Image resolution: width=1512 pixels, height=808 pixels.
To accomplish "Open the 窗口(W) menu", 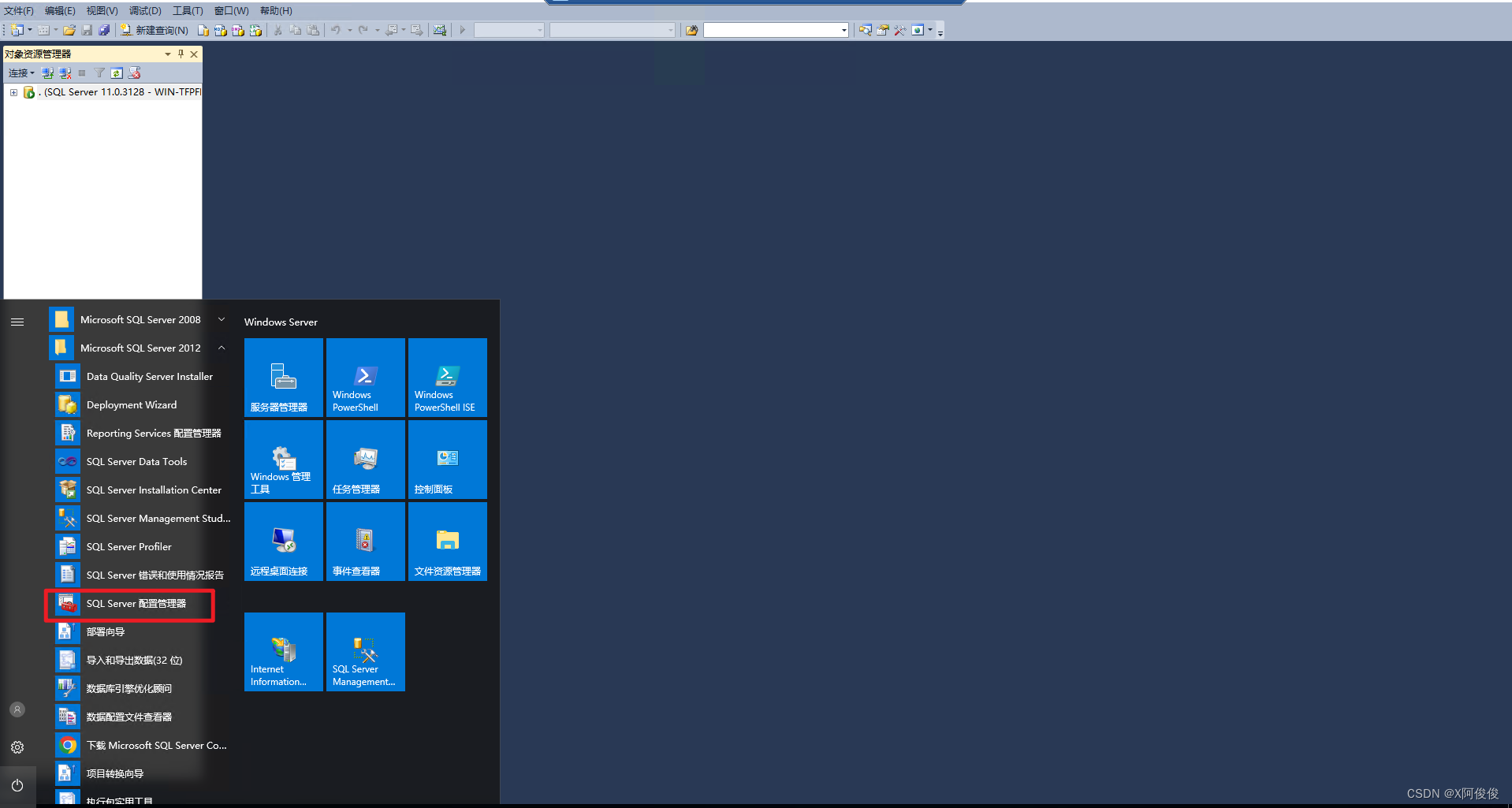I will [x=231, y=11].
